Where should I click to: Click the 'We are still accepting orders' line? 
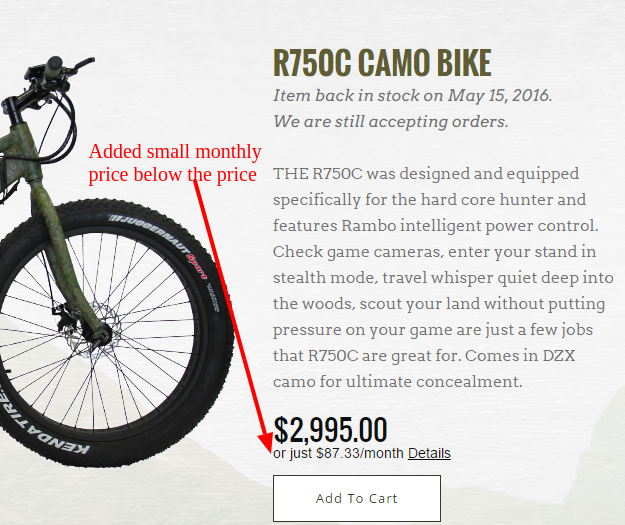click(391, 122)
